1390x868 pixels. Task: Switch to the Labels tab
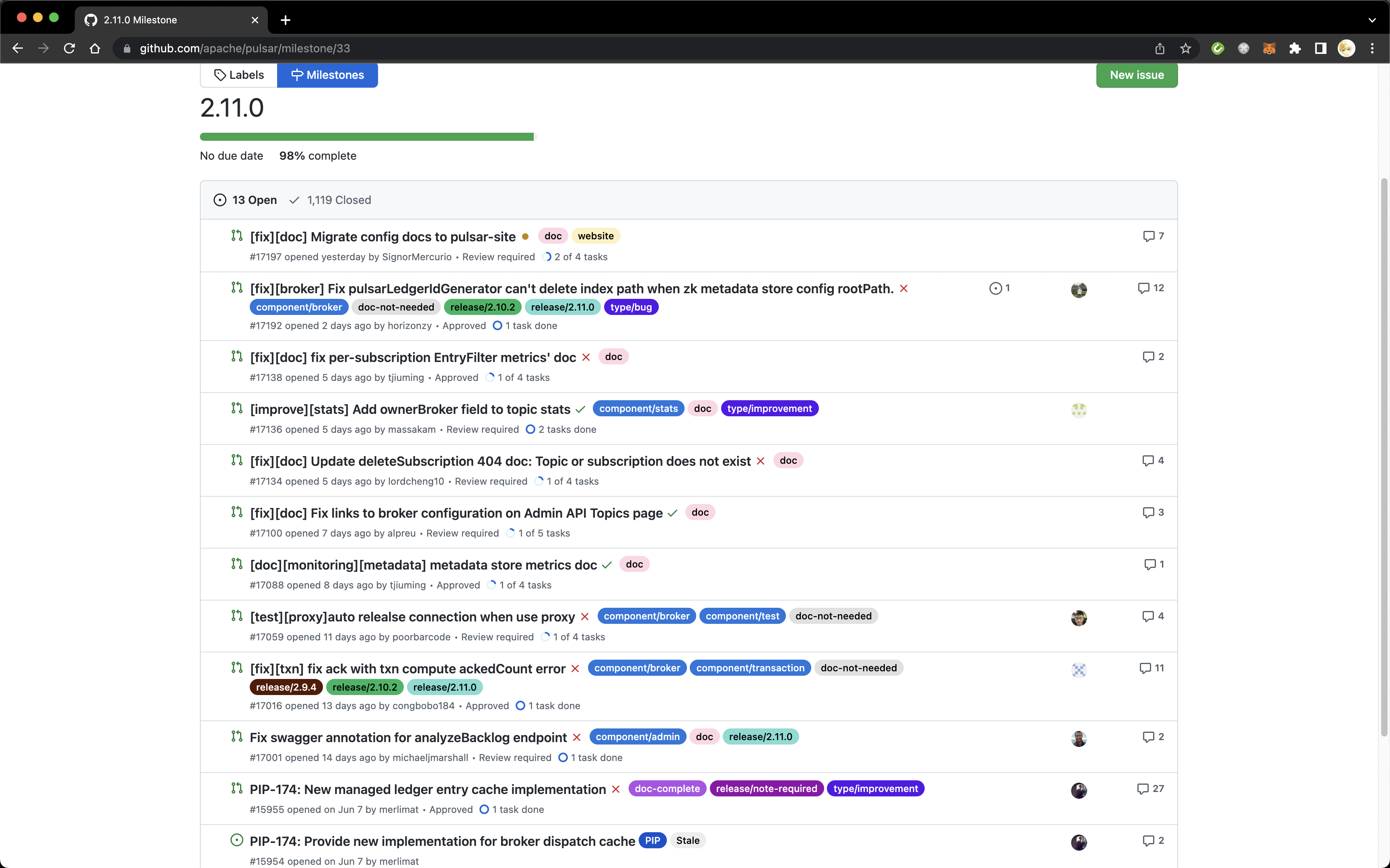pyautogui.click(x=239, y=75)
